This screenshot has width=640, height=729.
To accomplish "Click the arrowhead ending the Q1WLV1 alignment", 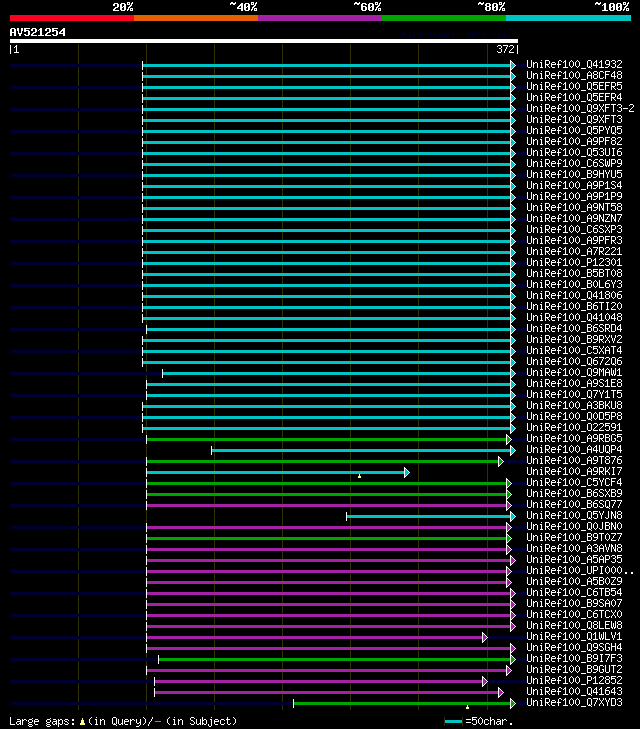I will click(485, 637).
